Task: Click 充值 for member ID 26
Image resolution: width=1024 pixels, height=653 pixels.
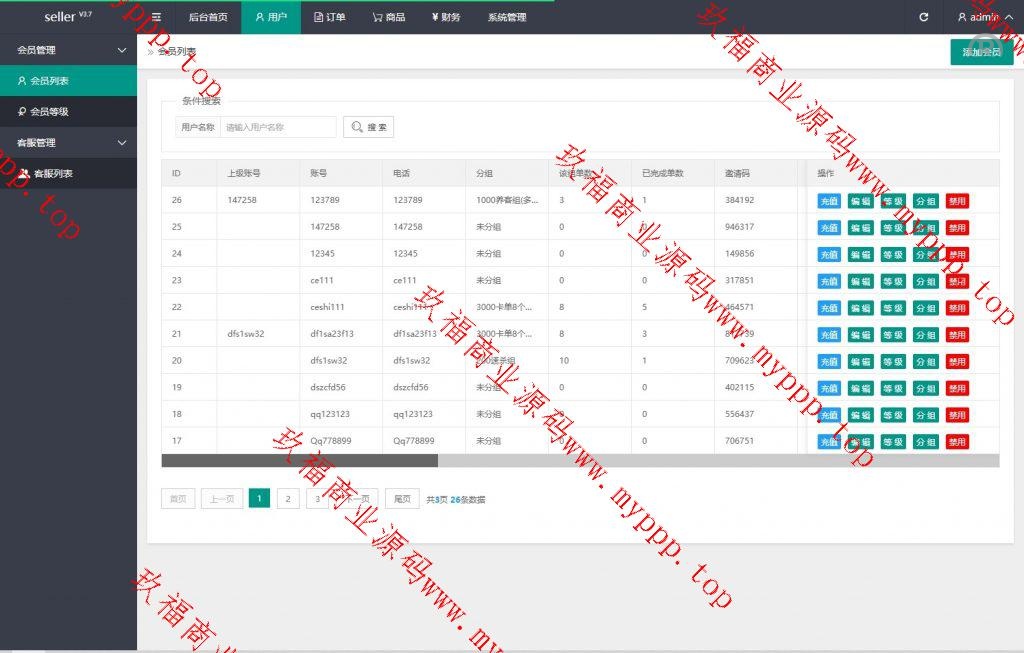Action: tap(829, 201)
